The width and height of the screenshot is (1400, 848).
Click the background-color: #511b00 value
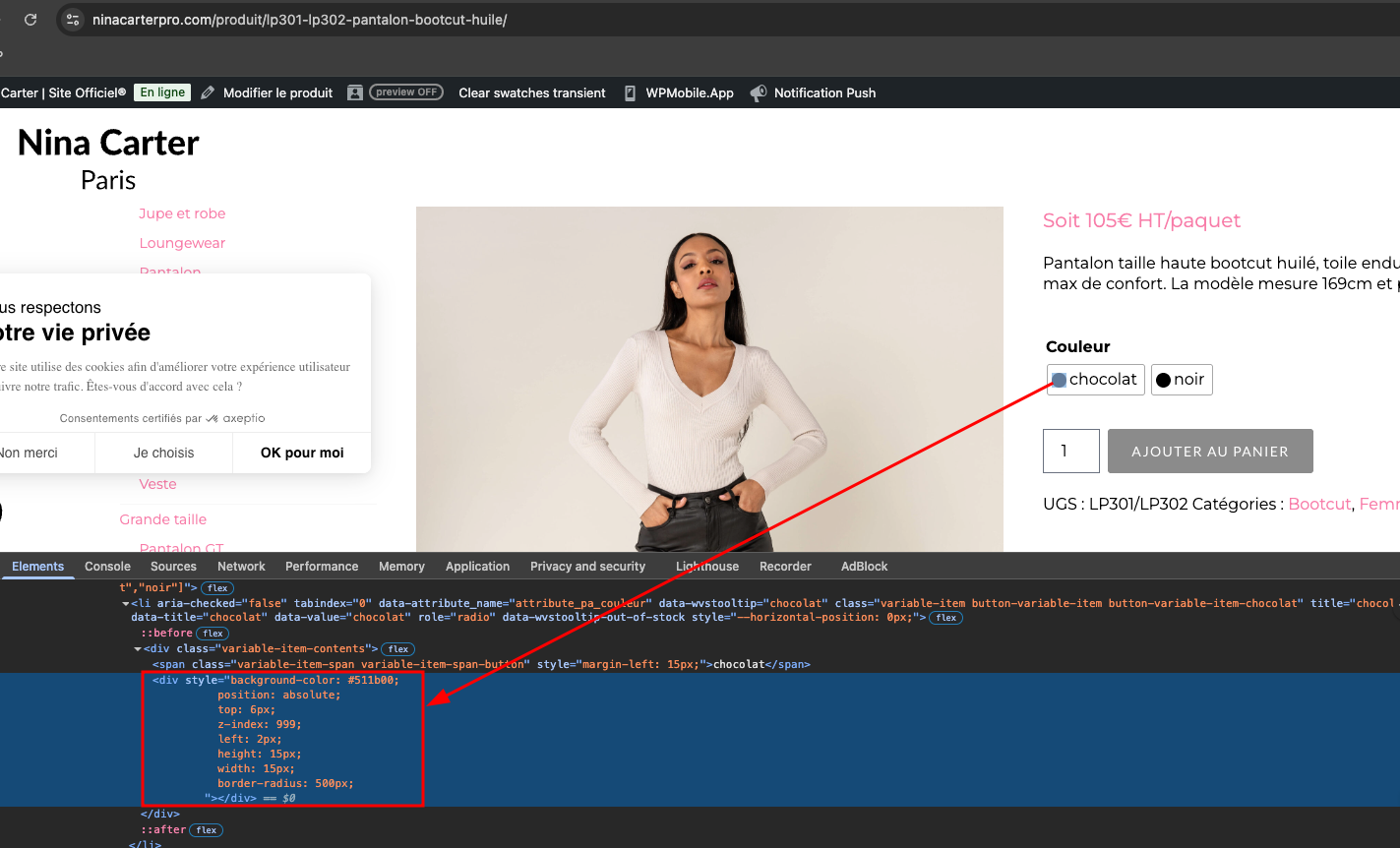click(315, 680)
